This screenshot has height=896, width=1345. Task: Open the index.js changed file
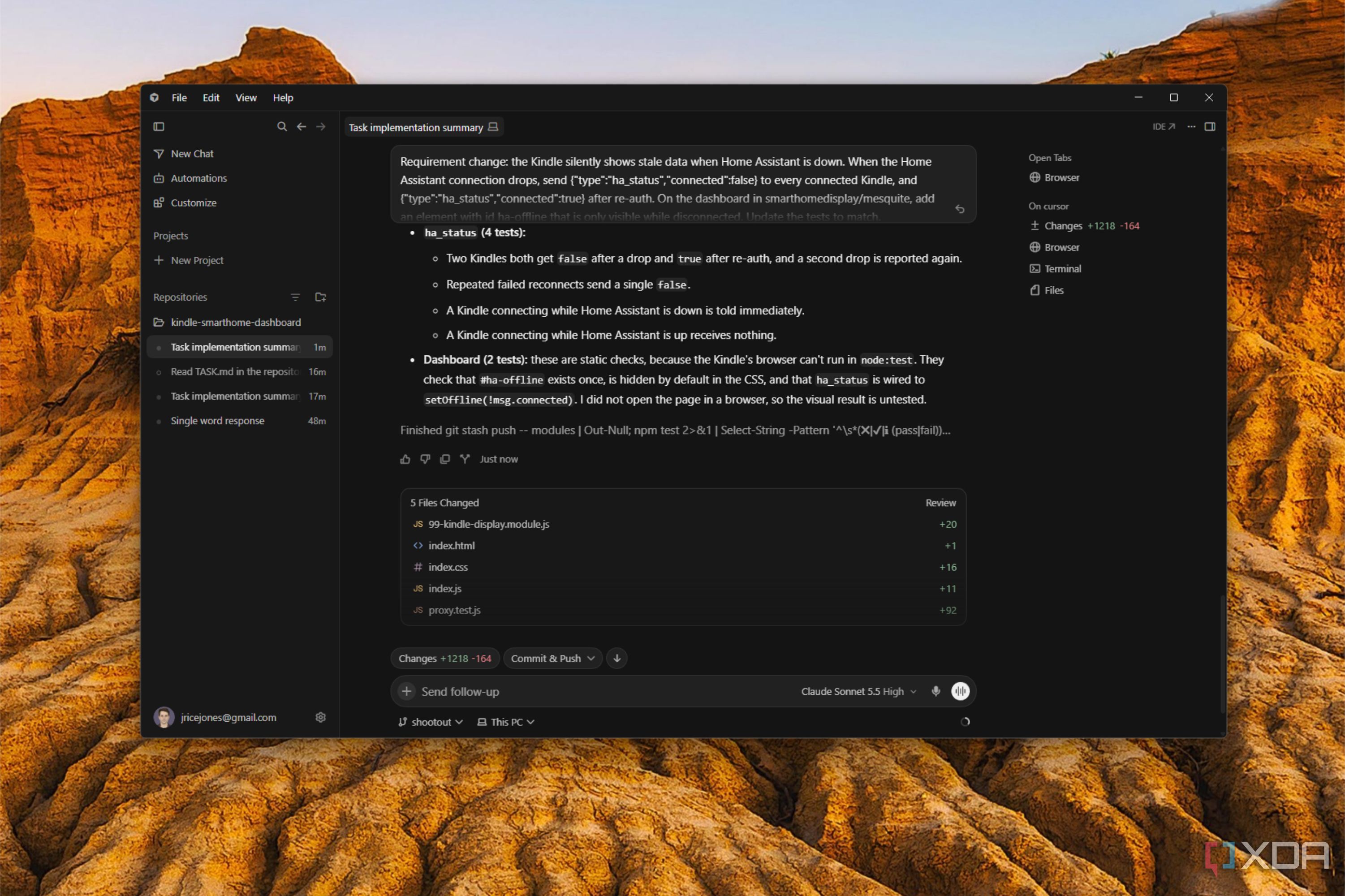[684, 589]
